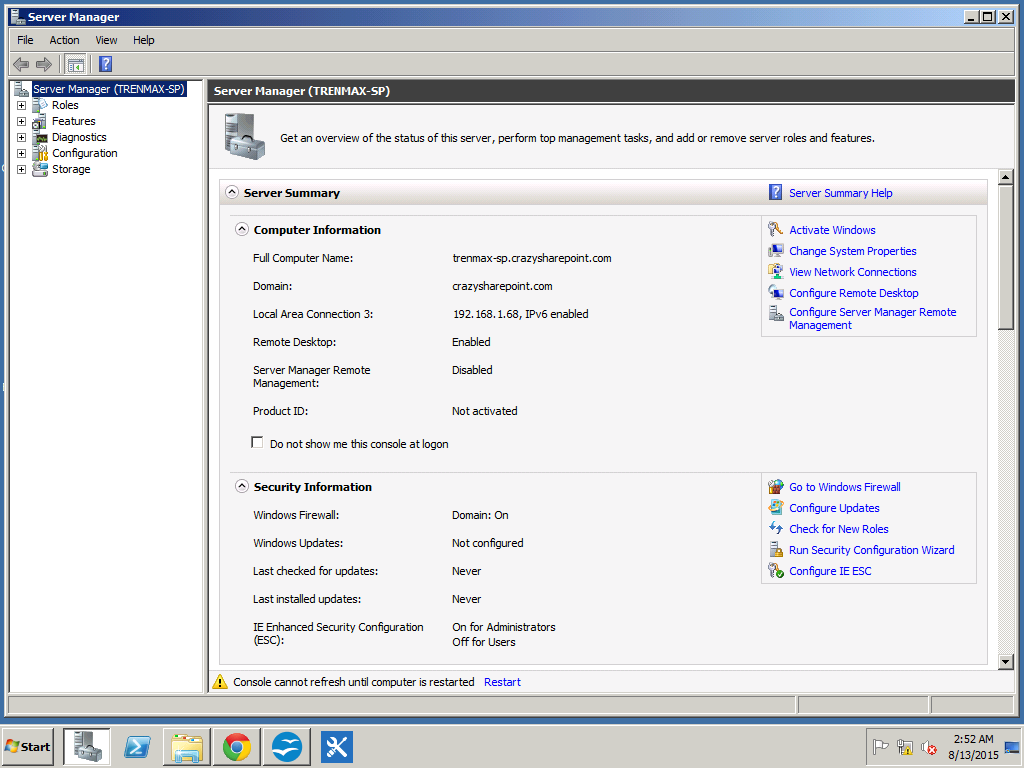1024x768 pixels.
Task: Click the '192.168.1.68, IPv6 enabled' value
Action: pos(520,314)
